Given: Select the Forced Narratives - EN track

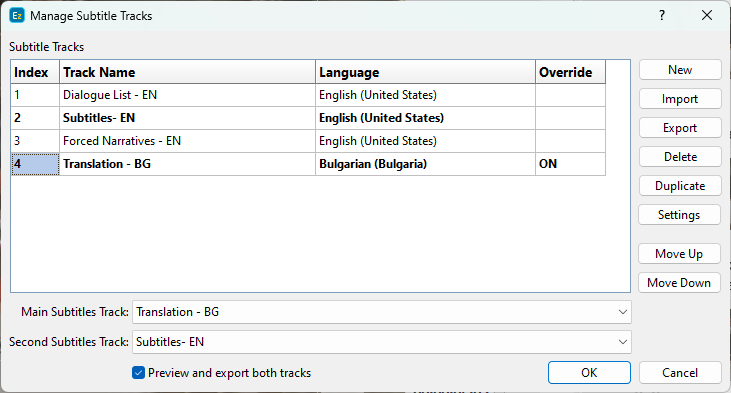Looking at the screenshot, I should click(x=187, y=141).
